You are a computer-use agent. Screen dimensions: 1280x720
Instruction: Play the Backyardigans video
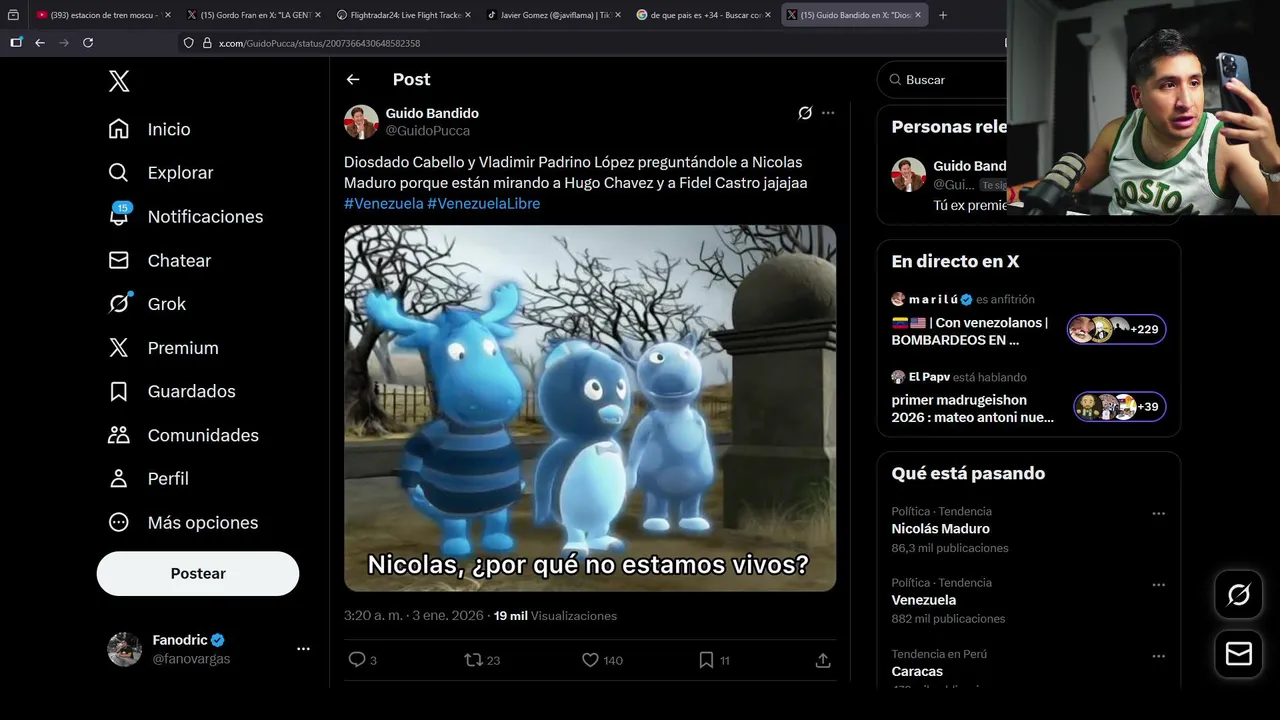[590, 408]
